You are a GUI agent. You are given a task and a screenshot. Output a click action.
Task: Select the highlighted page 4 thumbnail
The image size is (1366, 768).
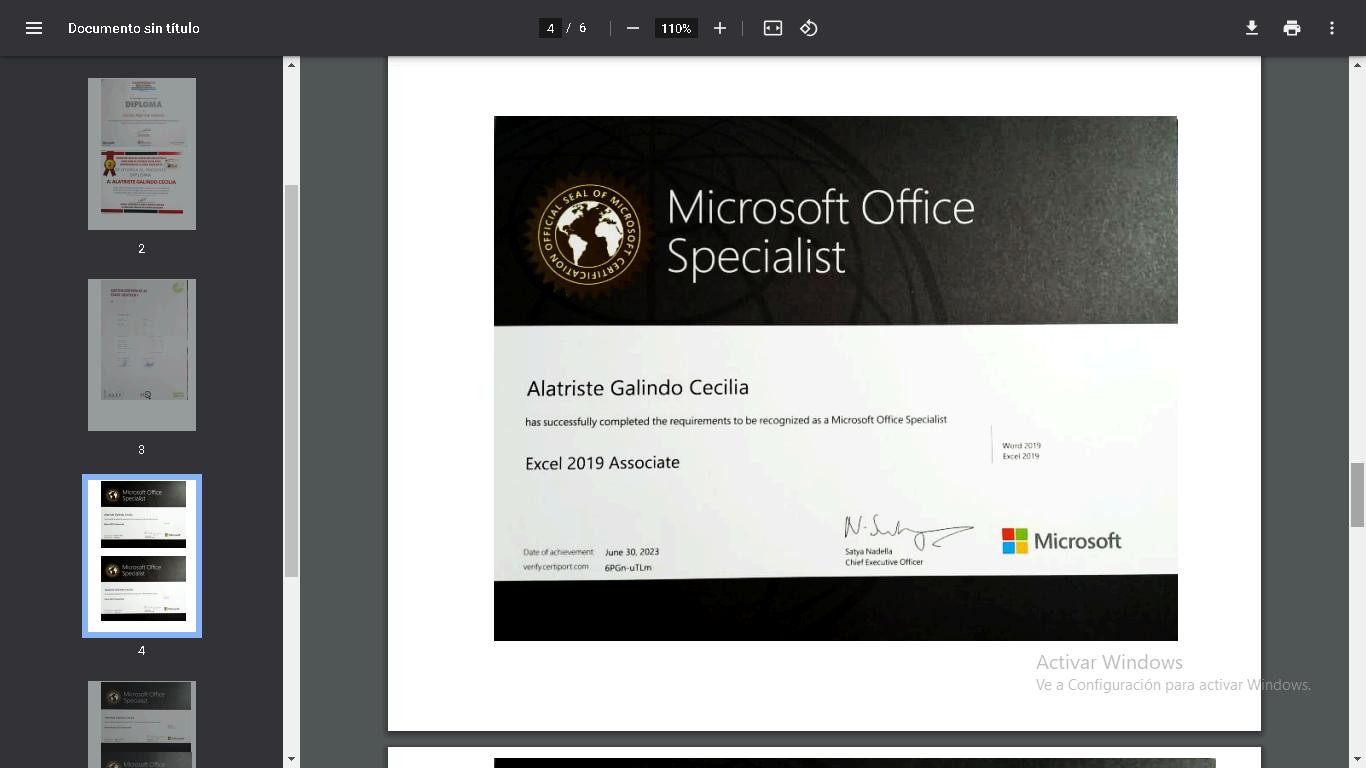pyautogui.click(x=142, y=556)
